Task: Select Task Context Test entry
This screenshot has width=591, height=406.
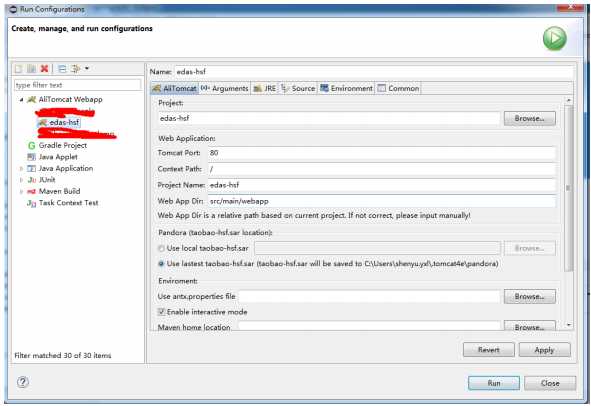Action: (68, 203)
